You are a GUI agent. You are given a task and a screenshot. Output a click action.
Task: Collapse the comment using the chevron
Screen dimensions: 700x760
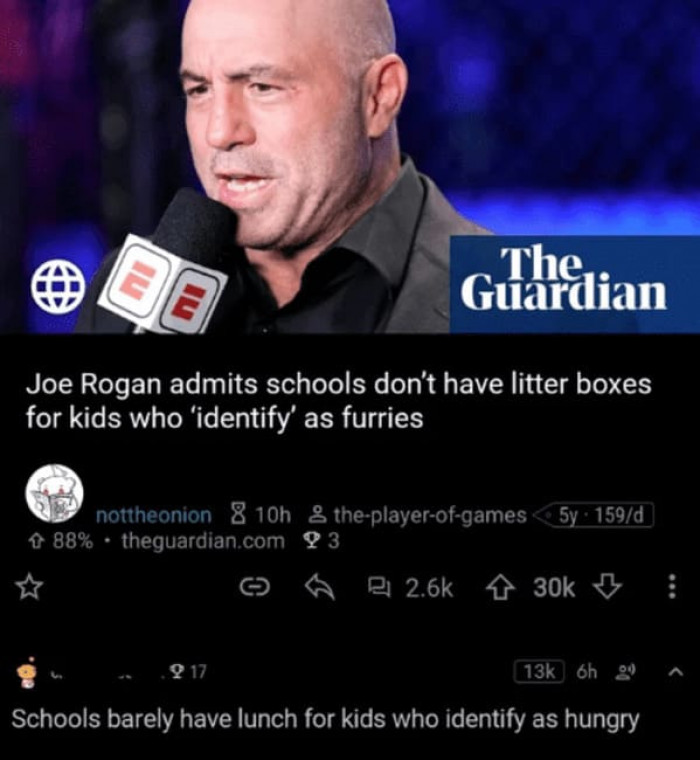coord(675,672)
